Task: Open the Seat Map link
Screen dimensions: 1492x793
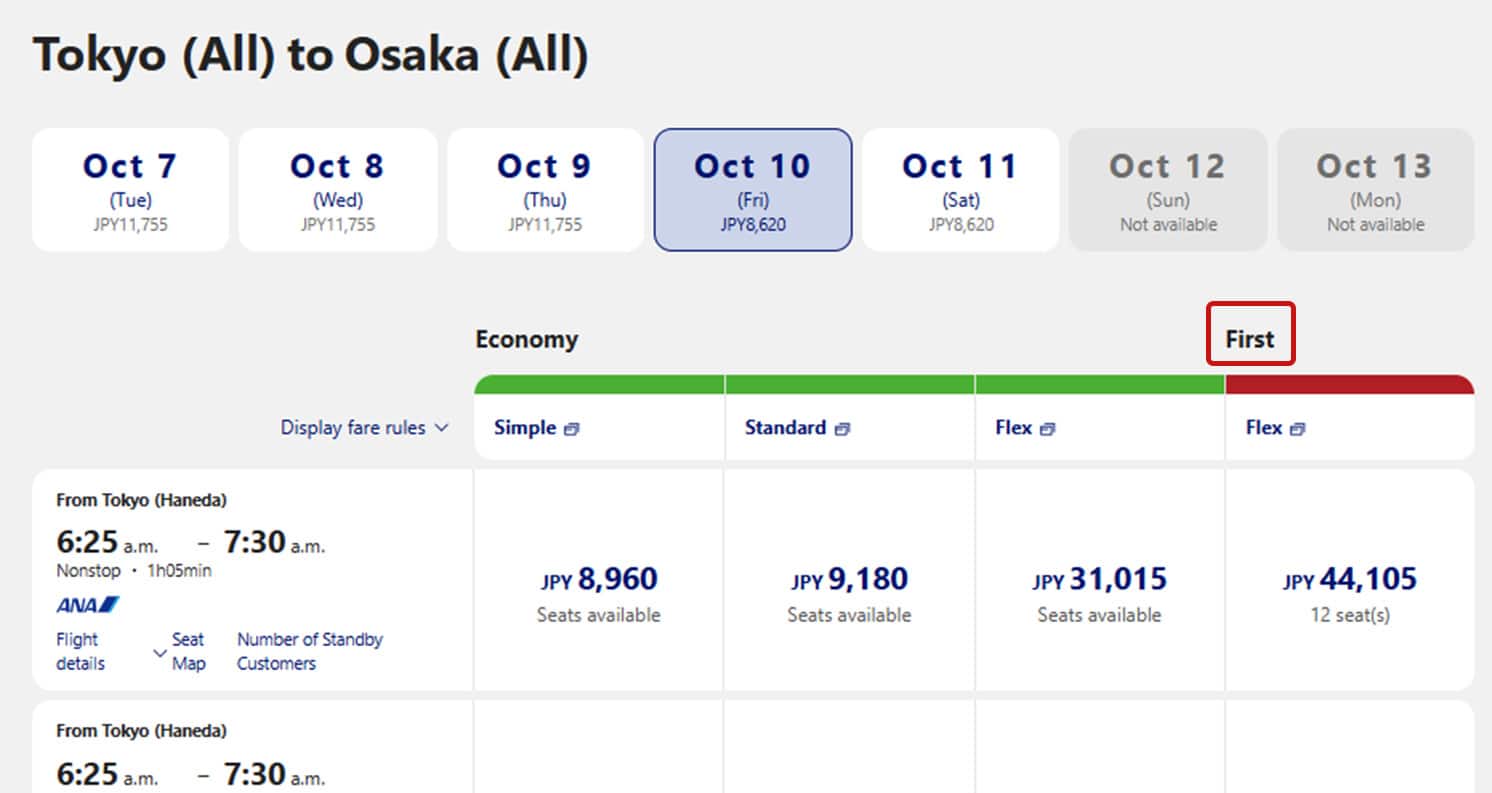Action: point(188,651)
